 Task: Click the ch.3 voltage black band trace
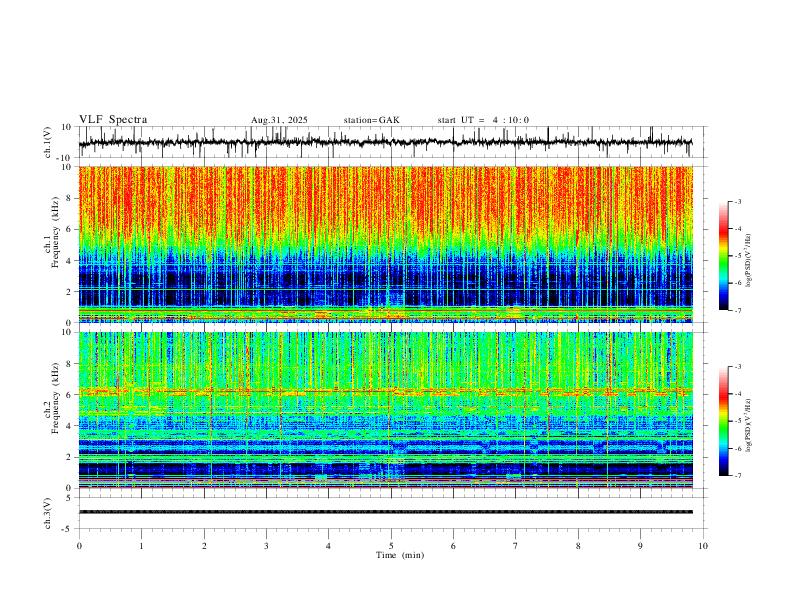[x=385, y=512]
